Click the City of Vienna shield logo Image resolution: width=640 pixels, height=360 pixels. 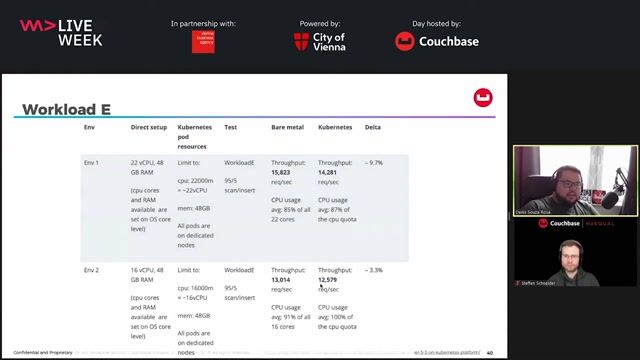[301, 42]
